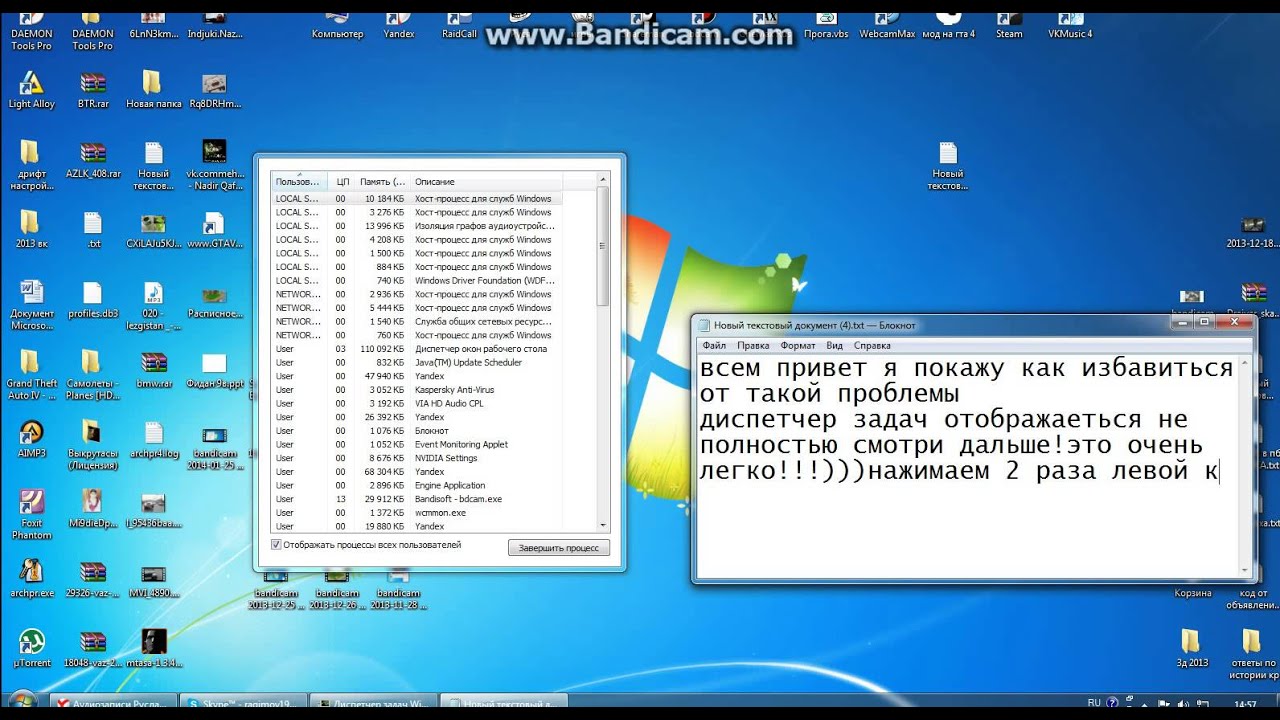This screenshot has width=1280, height=720.
Task: Open Новый текстов... file right of Task Manager
Action: [x=947, y=164]
